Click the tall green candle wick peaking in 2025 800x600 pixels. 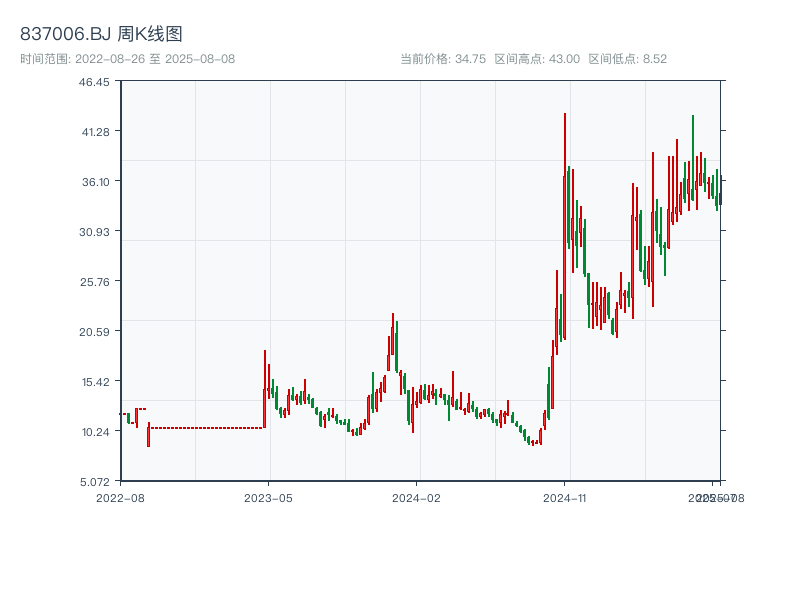click(x=693, y=158)
